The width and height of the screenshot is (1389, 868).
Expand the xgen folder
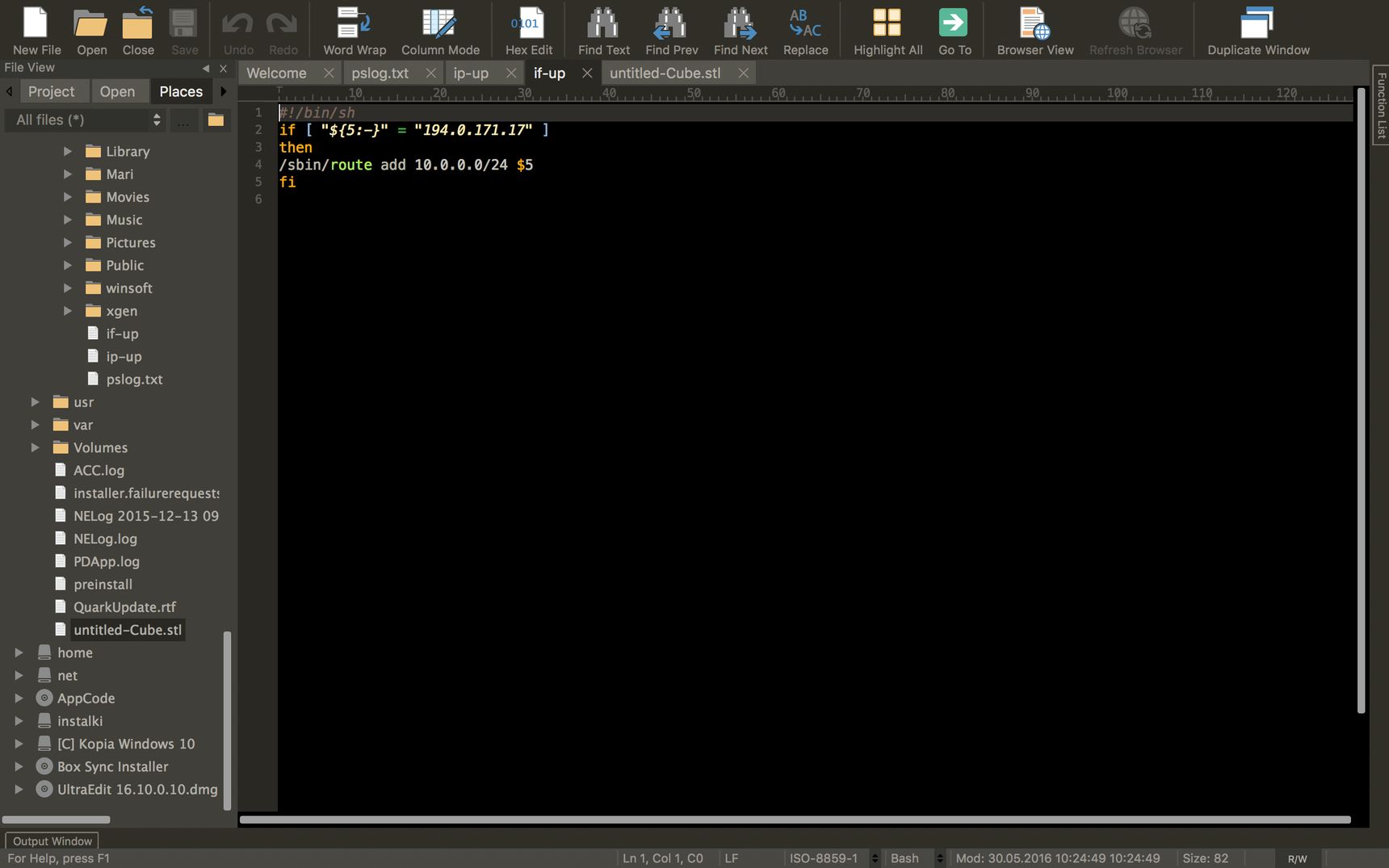68,310
